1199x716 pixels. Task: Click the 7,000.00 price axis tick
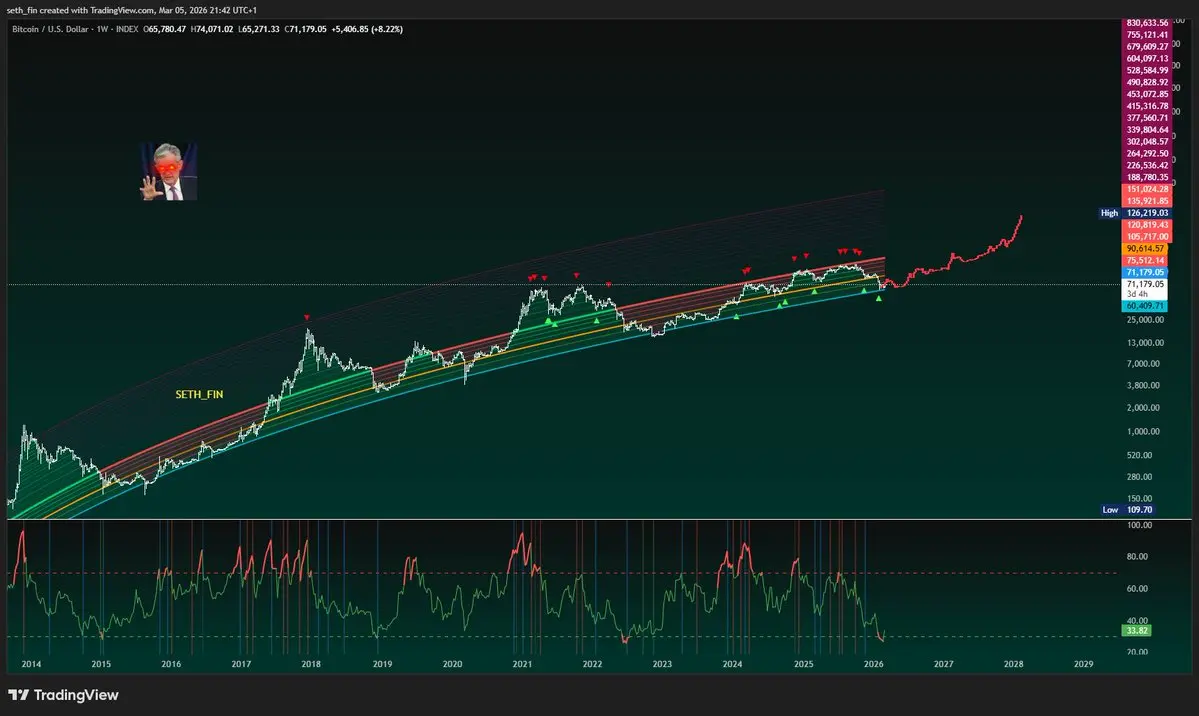1143,363
